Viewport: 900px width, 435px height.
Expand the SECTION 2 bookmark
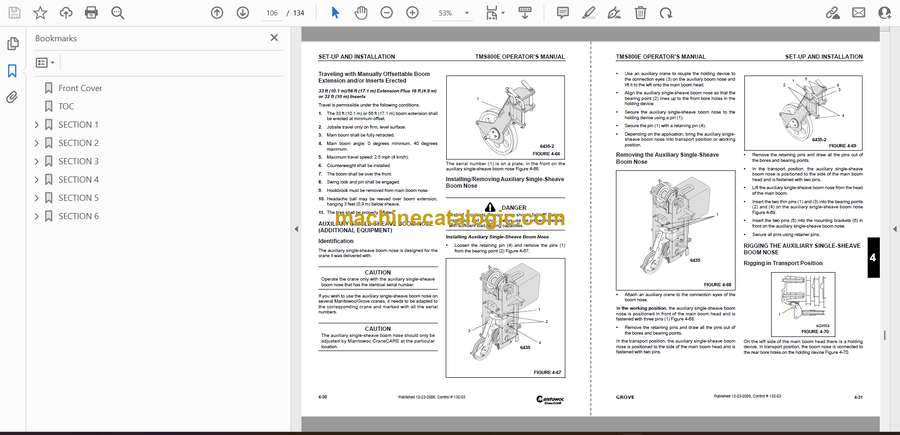tap(37, 143)
